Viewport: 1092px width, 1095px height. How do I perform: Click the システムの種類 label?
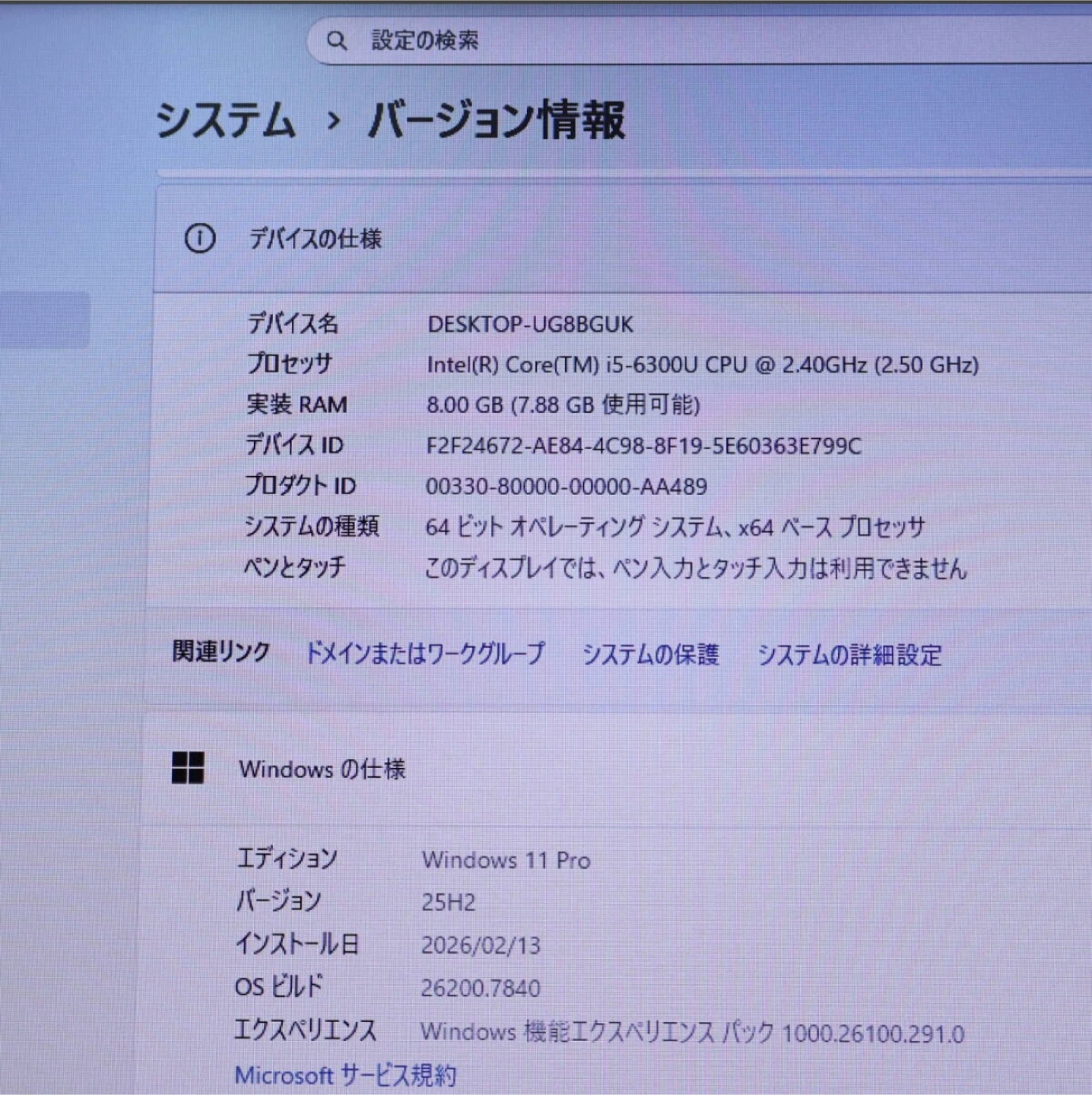tap(312, 526)
